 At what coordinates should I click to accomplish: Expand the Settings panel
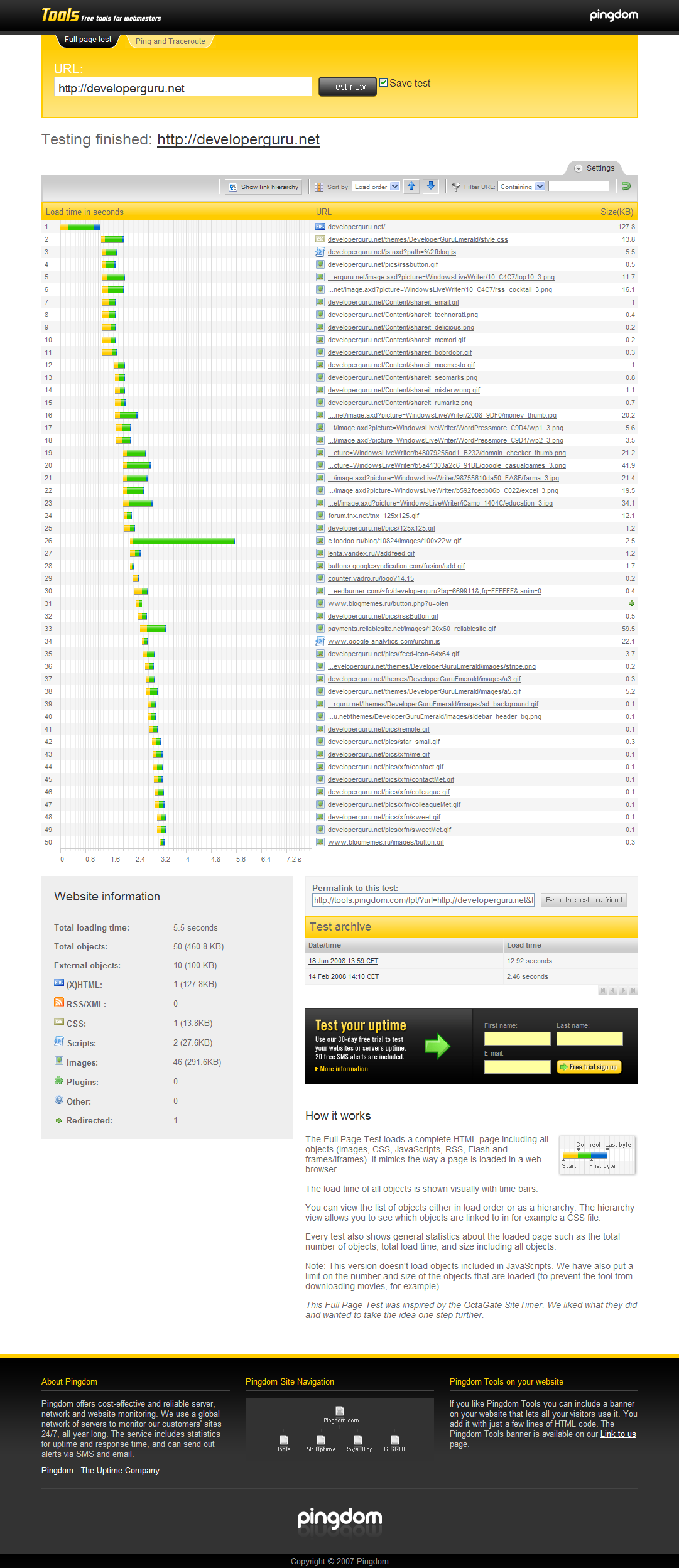click(594, 168)
